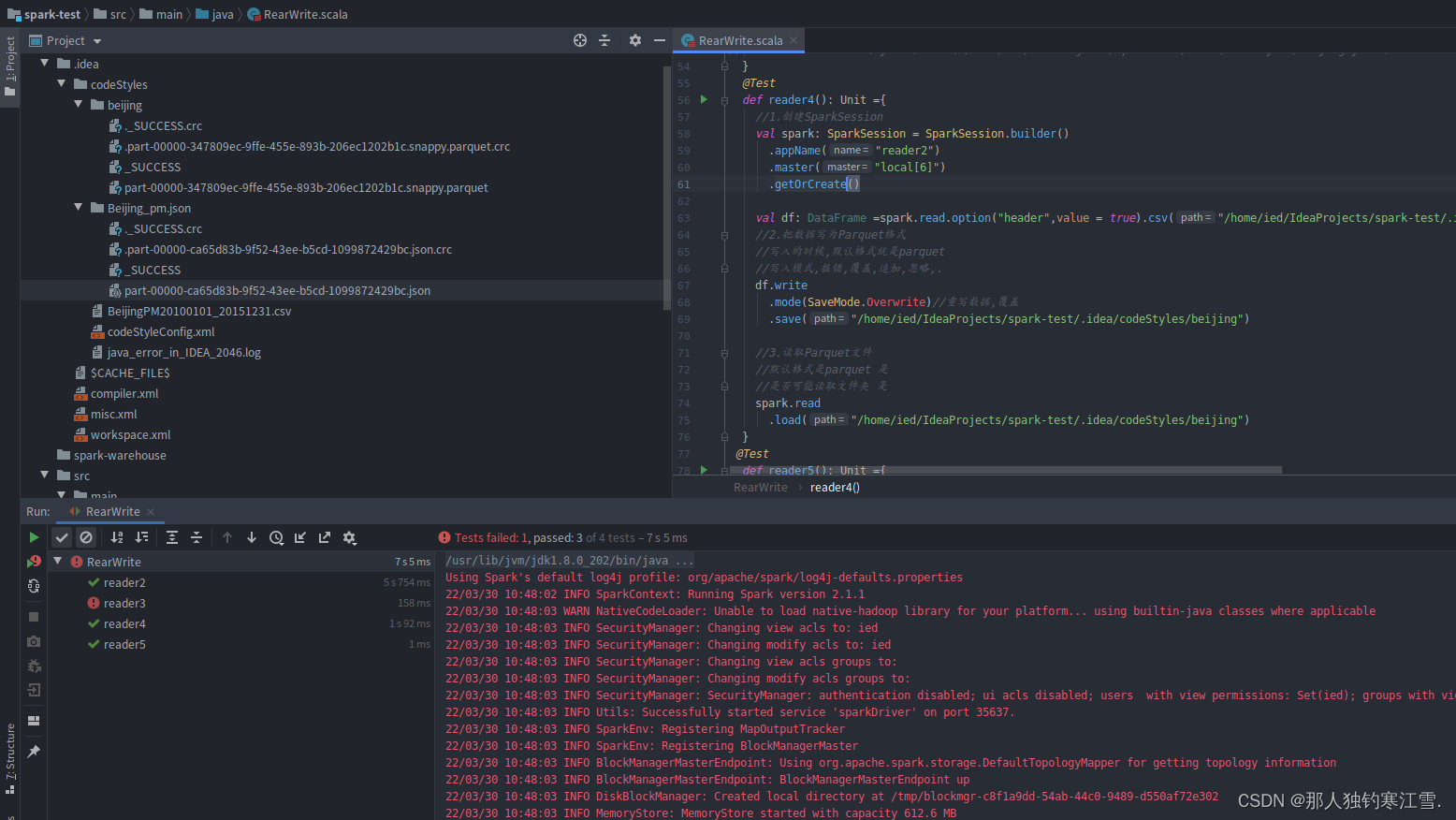Collapse RearWrite test root node
The image size is (1456, 820).
click(x=58, y=562)
